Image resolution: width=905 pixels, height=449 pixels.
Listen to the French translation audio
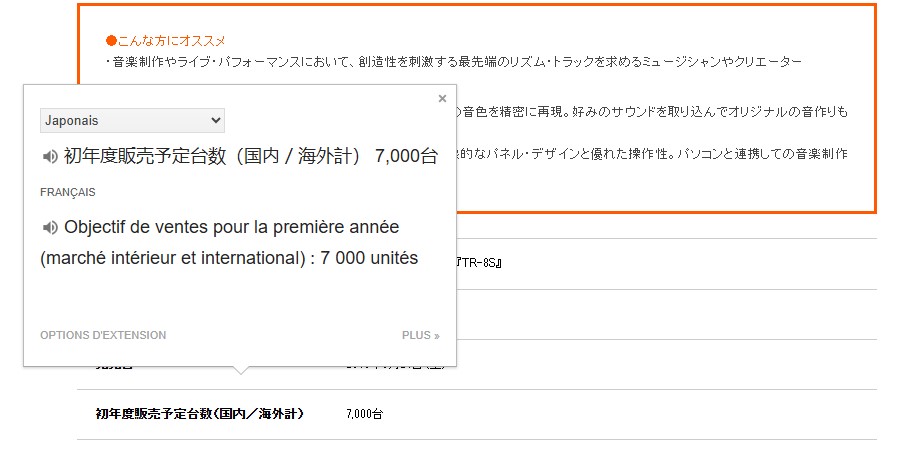49,227
